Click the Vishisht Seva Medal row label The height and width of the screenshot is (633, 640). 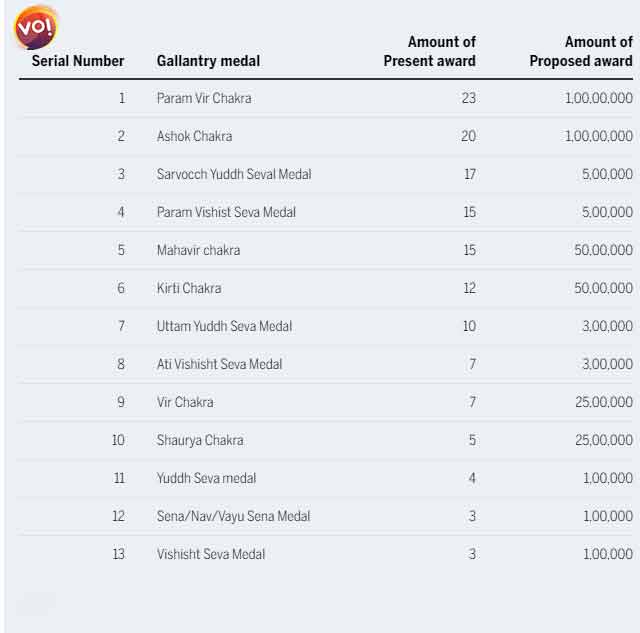211,554
